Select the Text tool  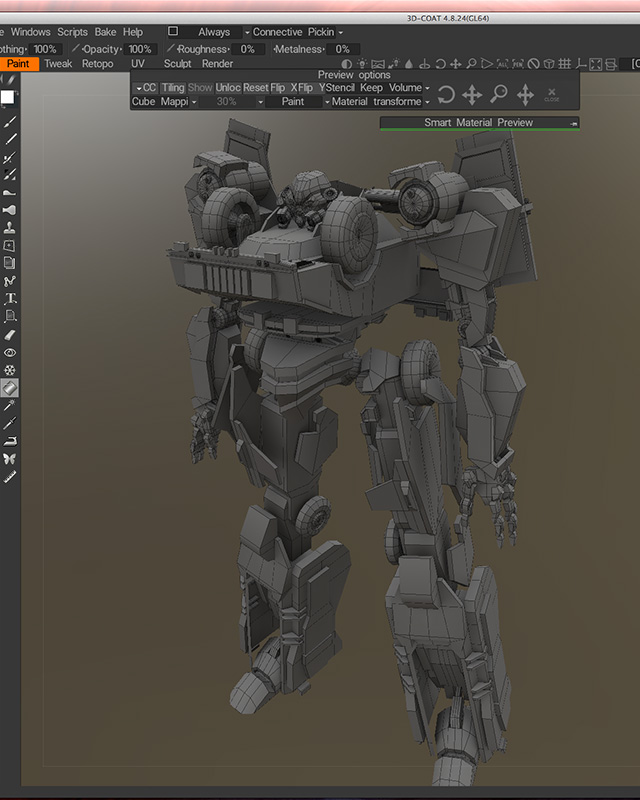[10, 298]
